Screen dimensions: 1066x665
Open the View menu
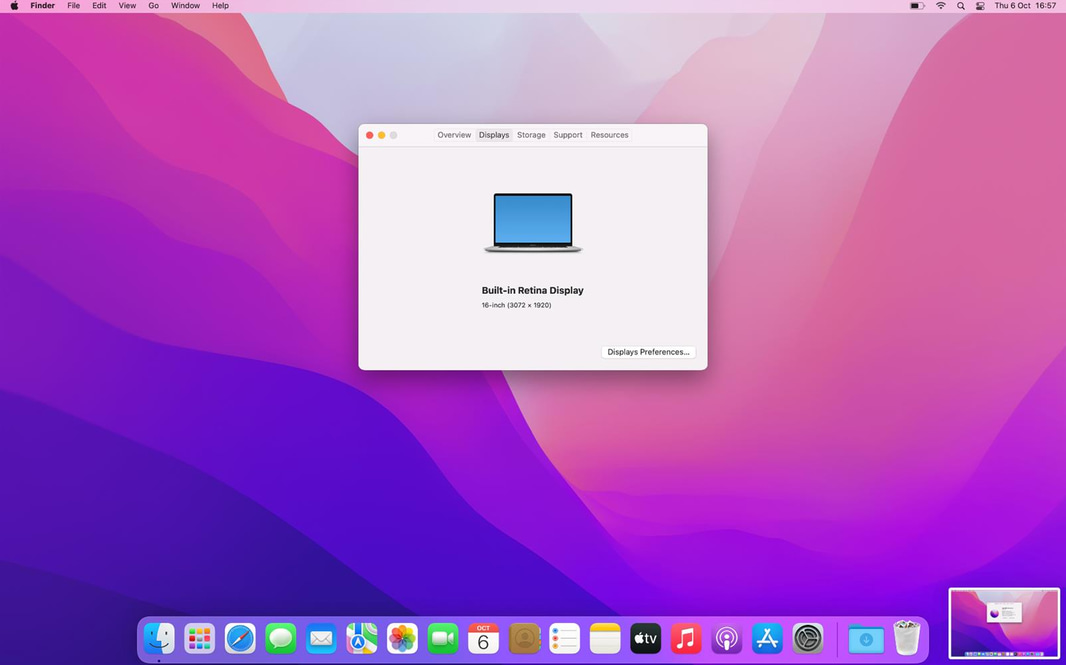coord(127,5)
